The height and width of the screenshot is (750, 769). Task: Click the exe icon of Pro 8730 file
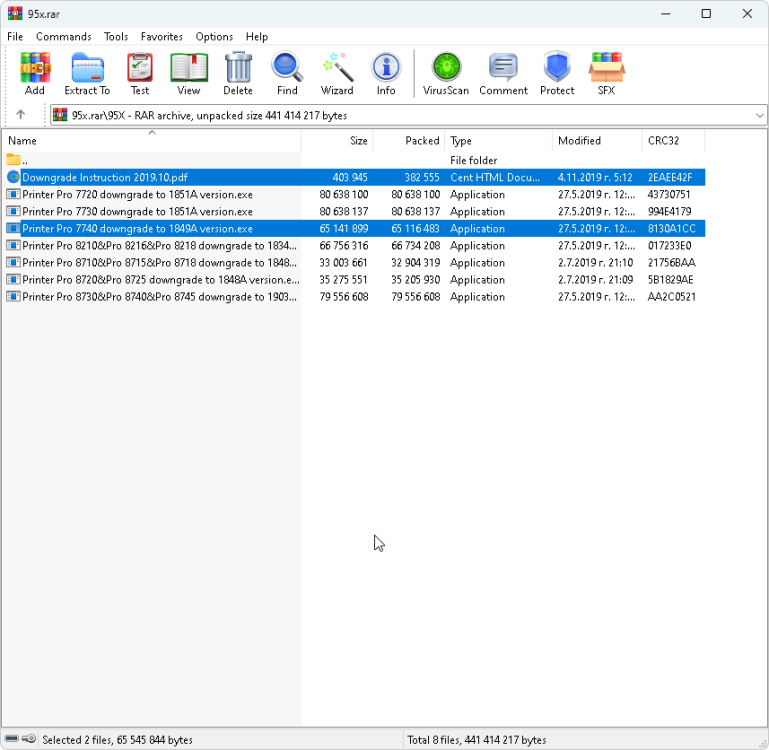(13, 297)
